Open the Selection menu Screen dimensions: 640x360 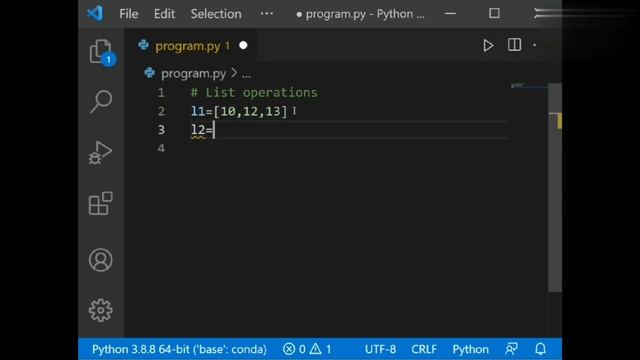(216, 14)
